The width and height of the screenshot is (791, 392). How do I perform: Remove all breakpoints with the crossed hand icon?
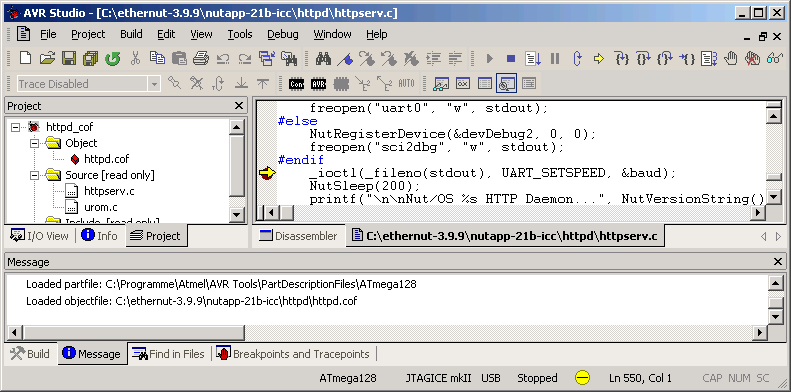[x=752, y=59]
